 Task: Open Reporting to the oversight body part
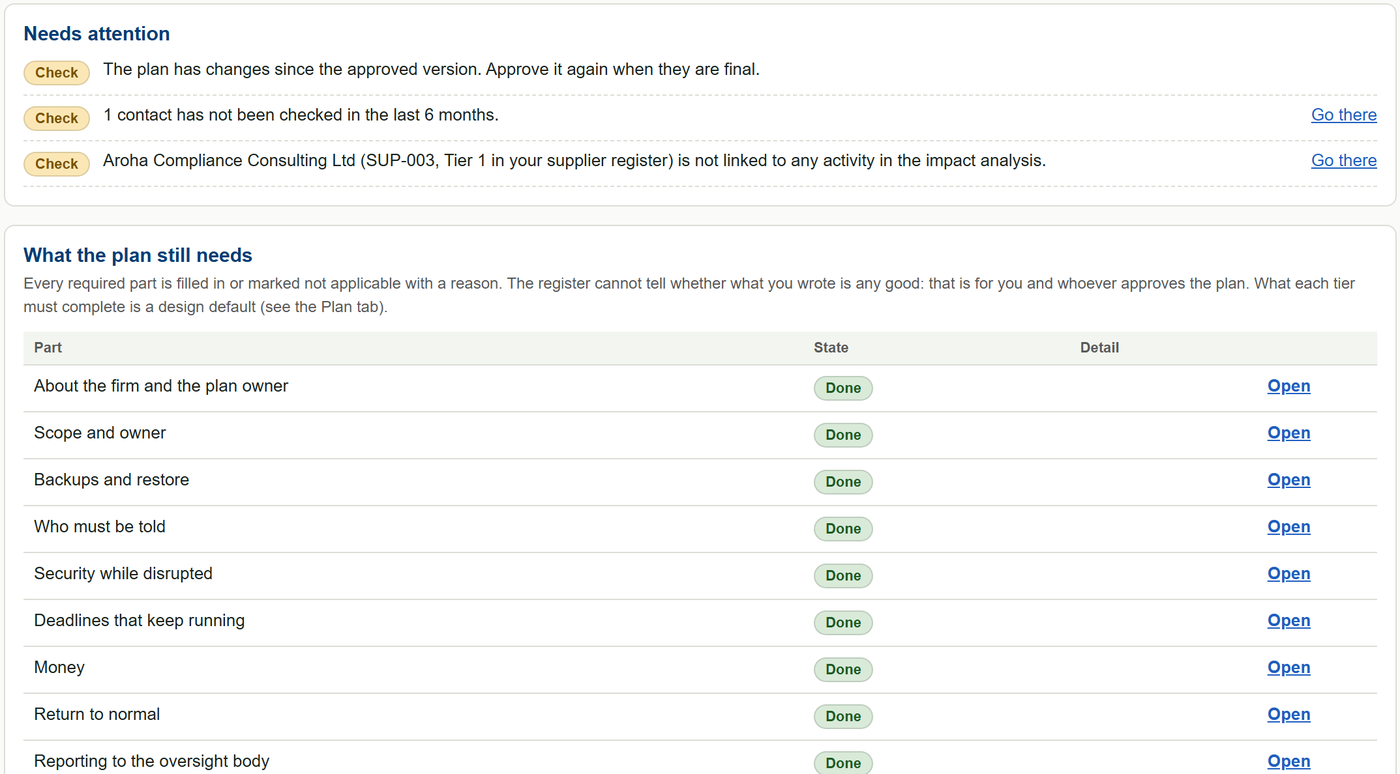point(1288,762)
